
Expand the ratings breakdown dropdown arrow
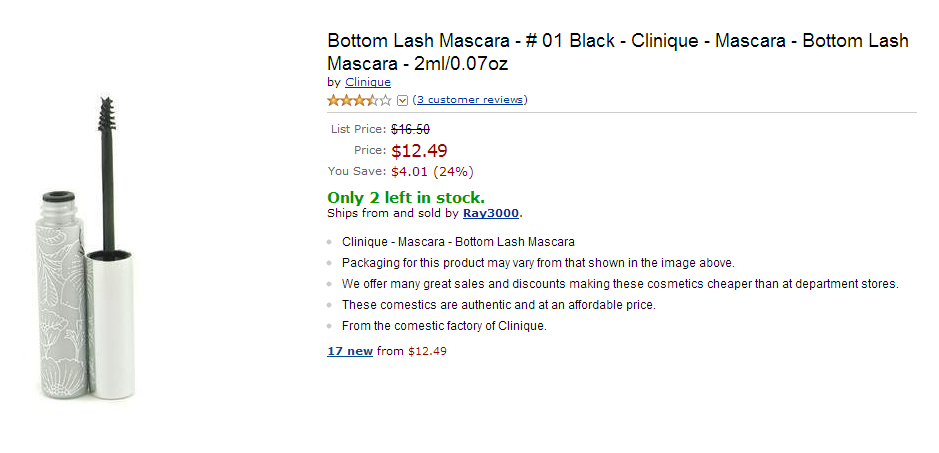pyautogui.click(x=402, y=100)
